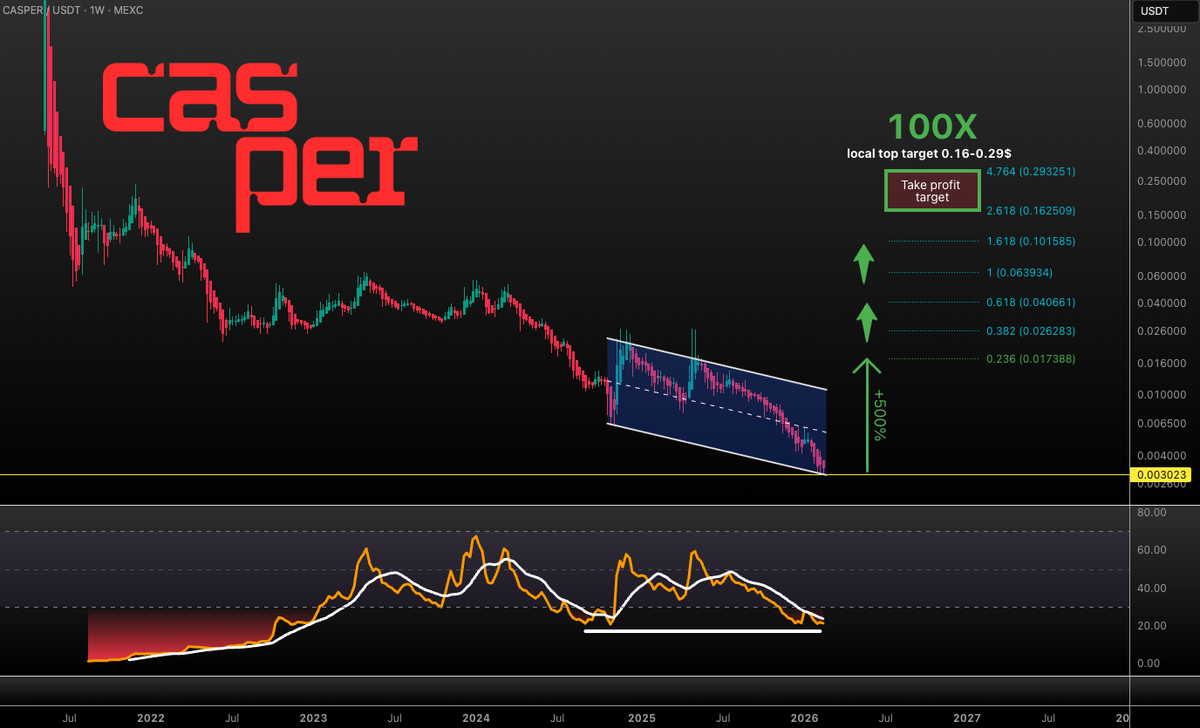Click price axis value 1.000000

pos(1163,90)
